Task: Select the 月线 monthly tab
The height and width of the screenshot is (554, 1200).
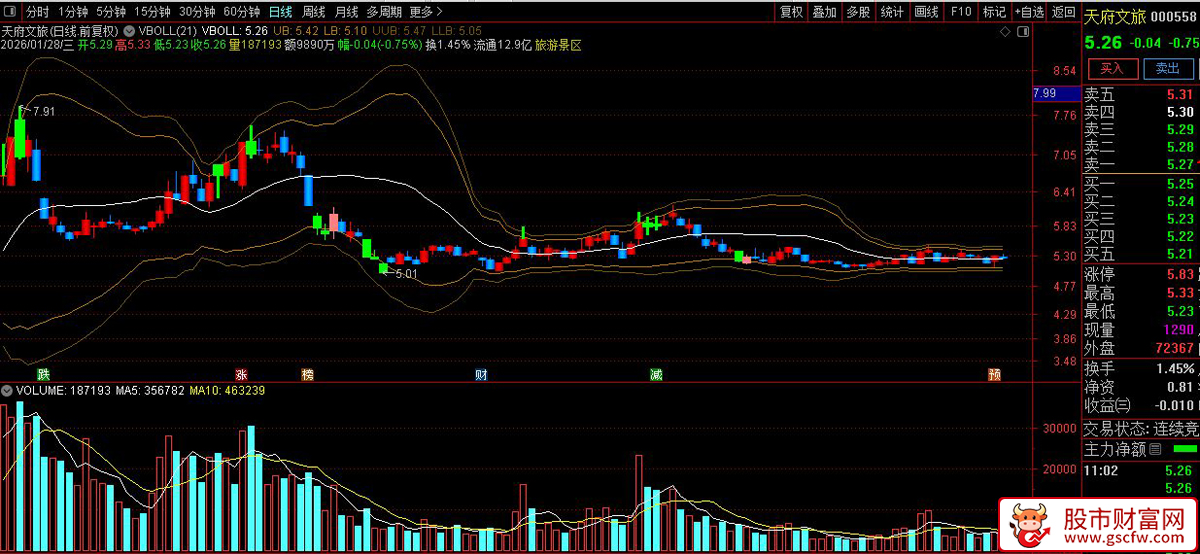Action: [346, 12]
